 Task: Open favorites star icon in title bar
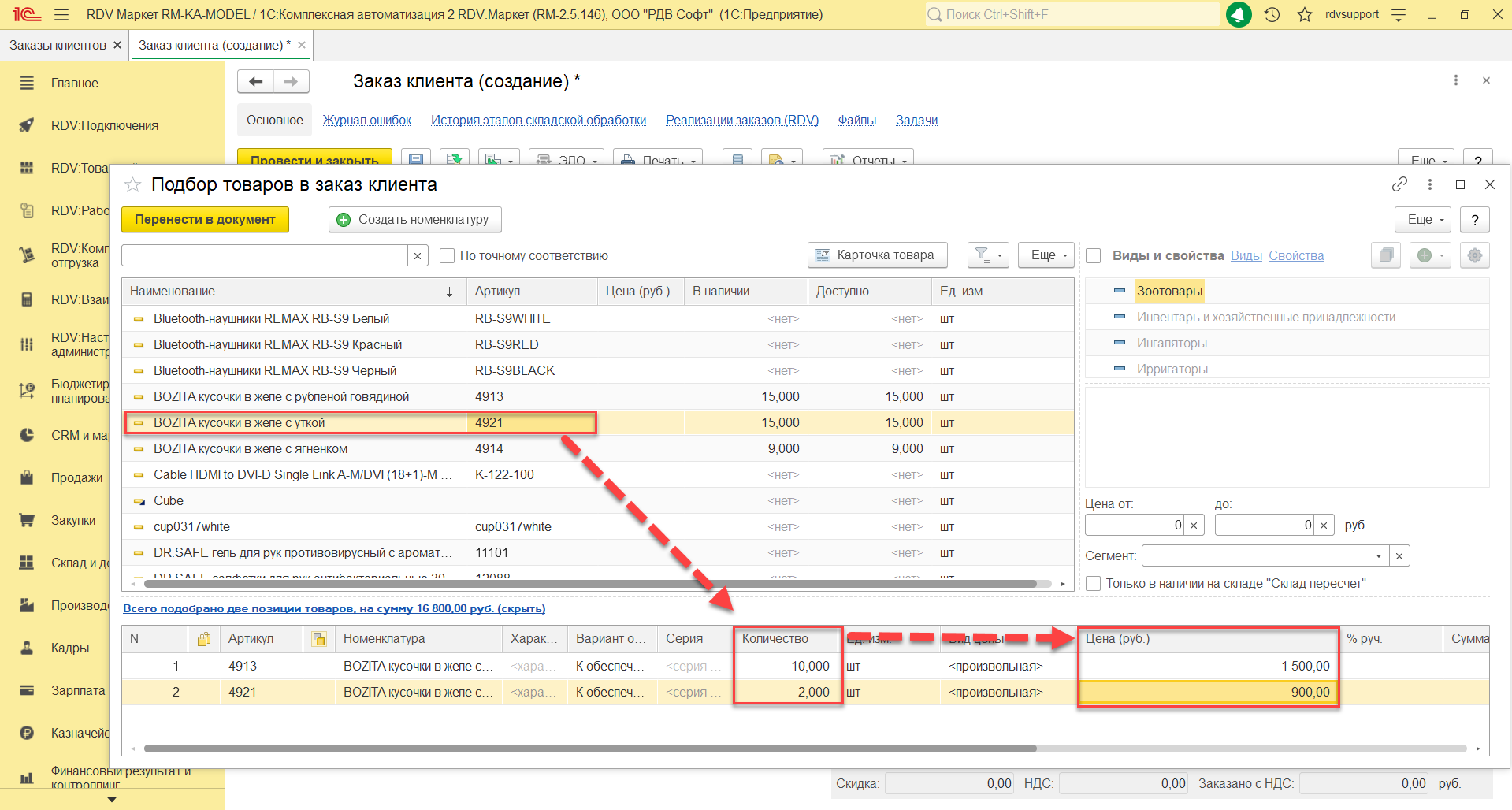point(1305,14)
